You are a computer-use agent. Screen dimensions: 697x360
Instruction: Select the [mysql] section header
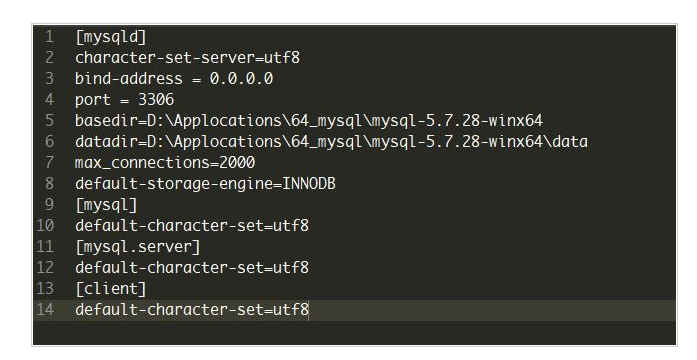pos(106,205)
